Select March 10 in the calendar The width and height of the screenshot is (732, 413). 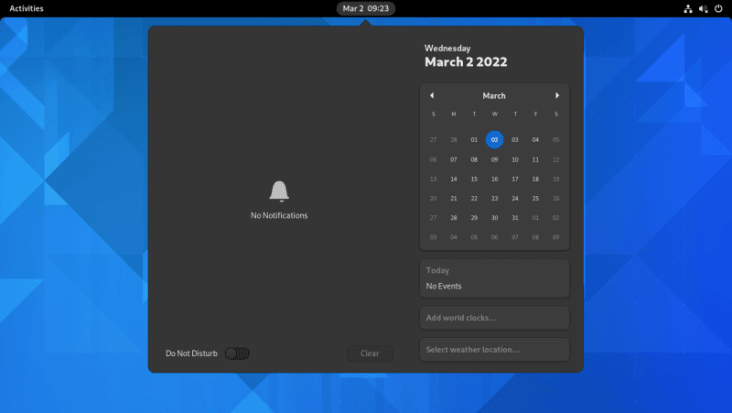point(515,159)
